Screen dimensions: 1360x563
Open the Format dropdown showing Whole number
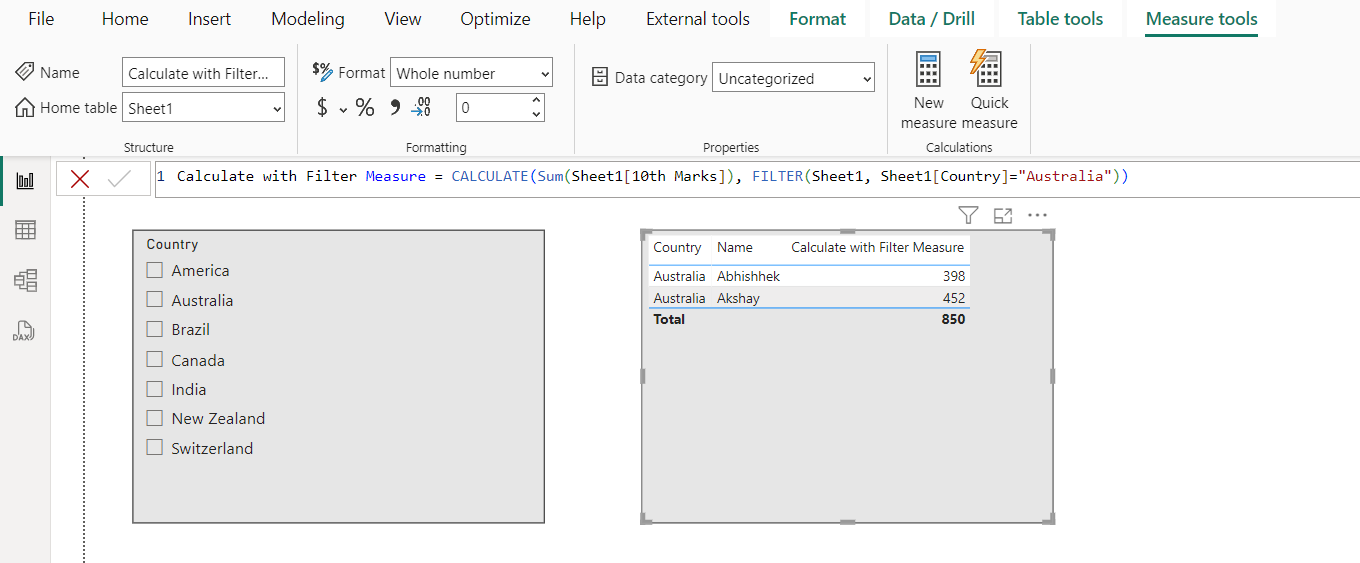pos(471,73)
